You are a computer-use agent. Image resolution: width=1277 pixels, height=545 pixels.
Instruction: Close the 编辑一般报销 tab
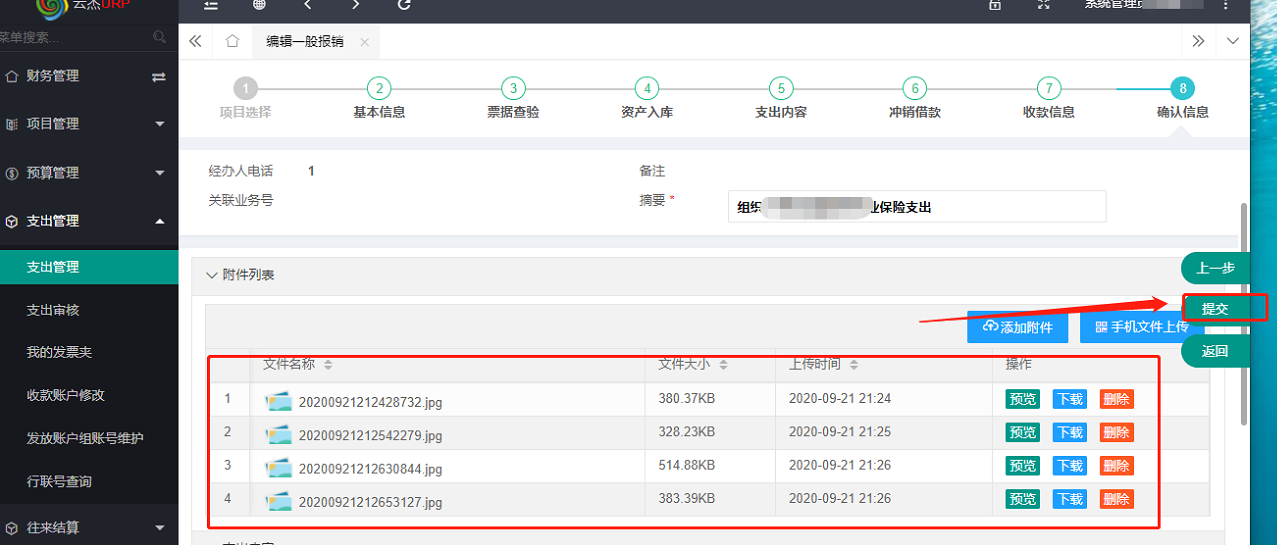pos(364,42)
